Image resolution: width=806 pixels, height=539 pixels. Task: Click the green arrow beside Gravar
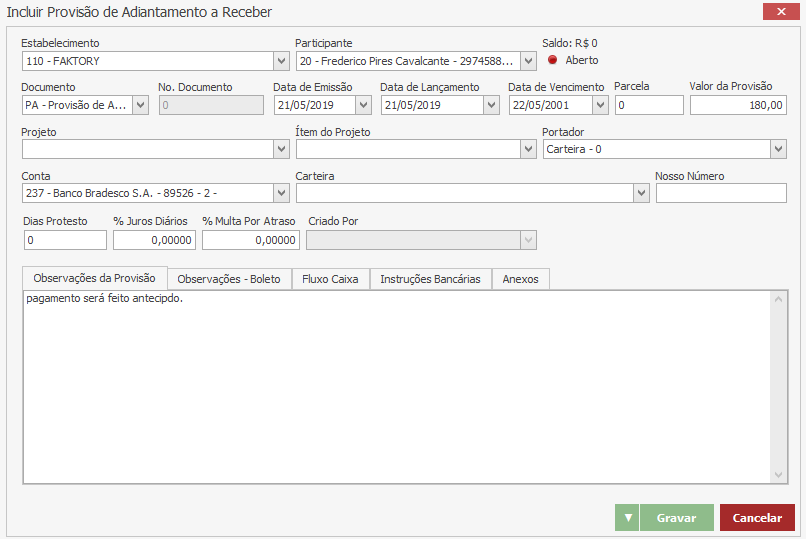point(627,518)
